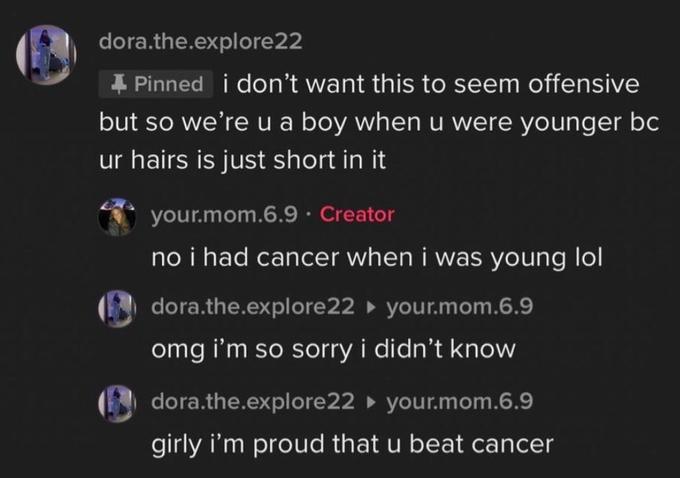Select the reply 'no i had cancer when i was young lol'
Image resolution: width=680 pixels, height=478 pixels.
377,258
